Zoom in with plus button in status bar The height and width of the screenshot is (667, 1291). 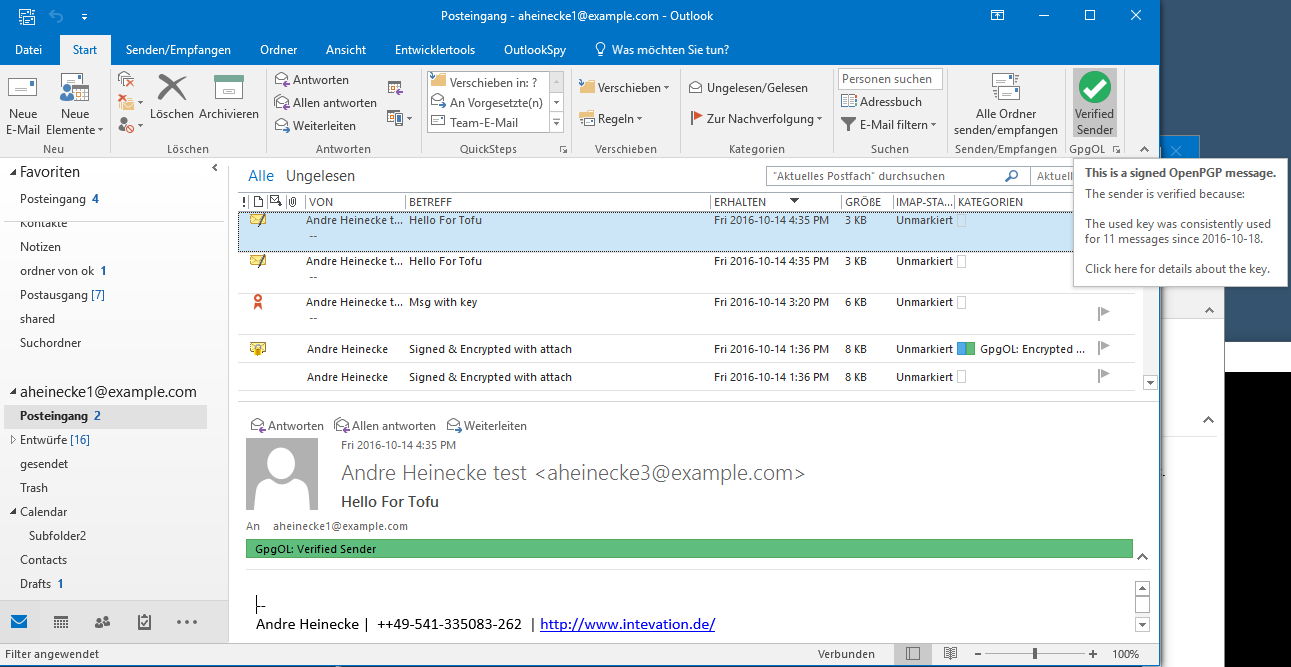1093,654
